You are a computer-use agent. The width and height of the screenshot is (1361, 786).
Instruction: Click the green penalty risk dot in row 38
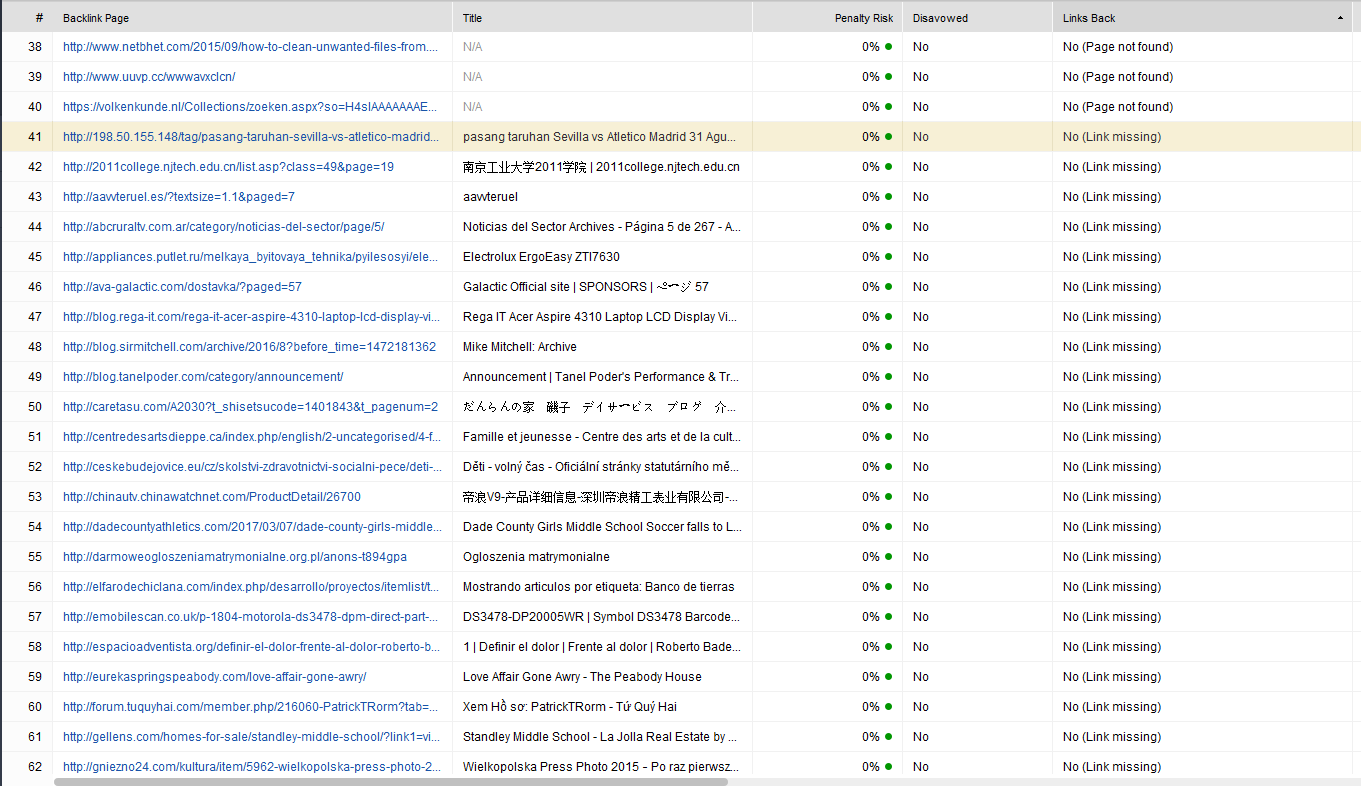point(888,47)
